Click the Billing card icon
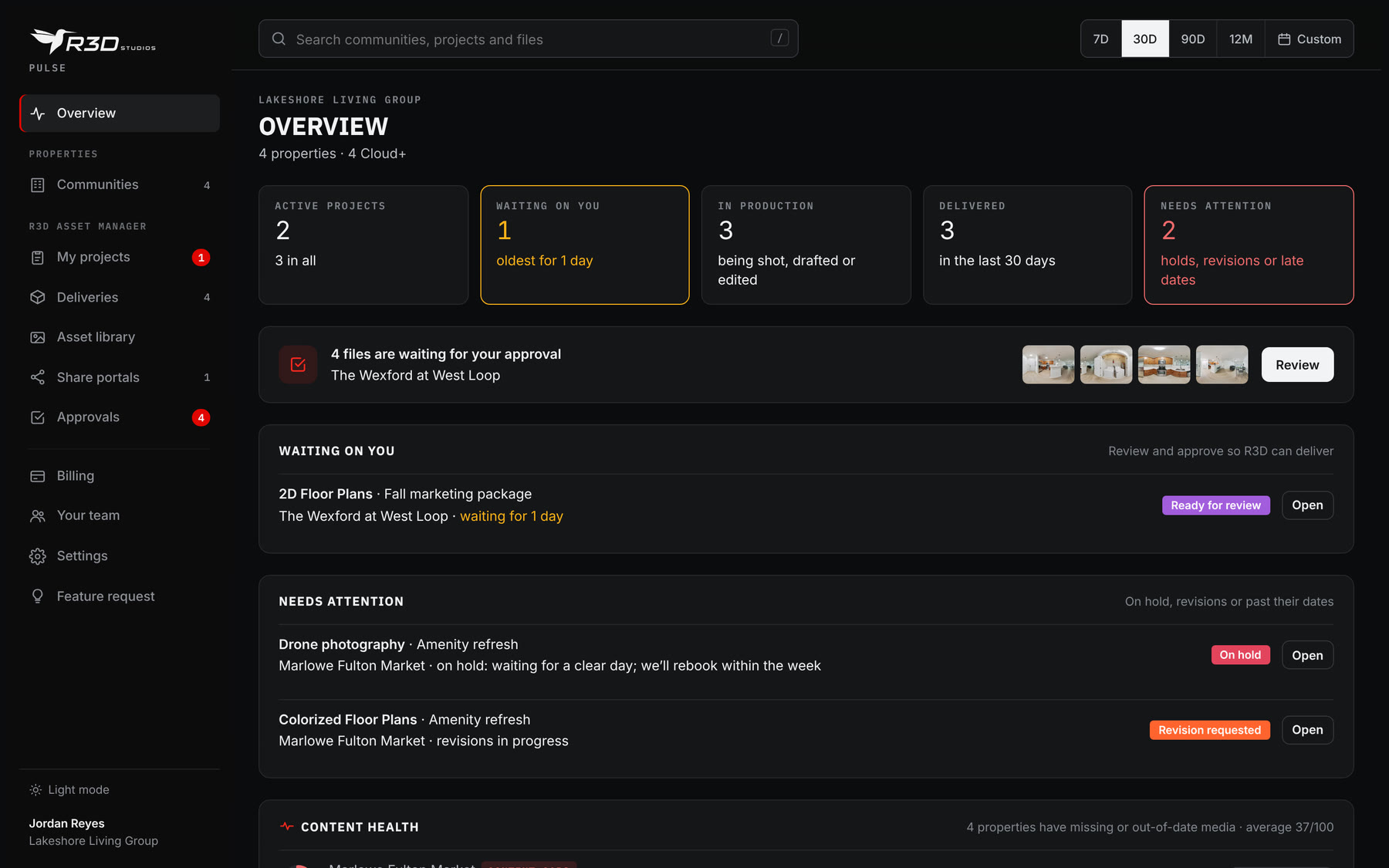This screenshot has width=1389, height=868. [x=37, y=476]
